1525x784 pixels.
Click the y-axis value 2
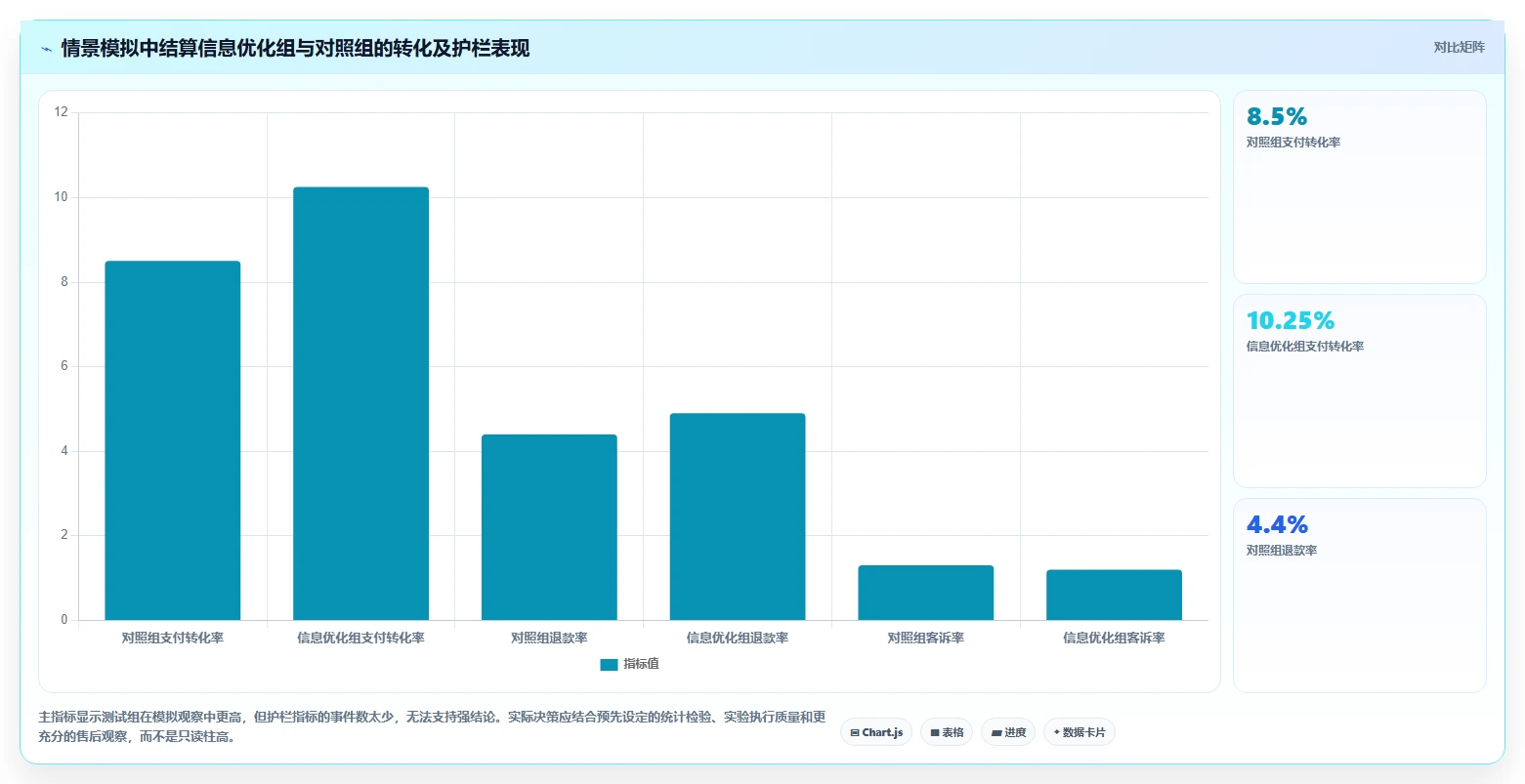(64, 535)
